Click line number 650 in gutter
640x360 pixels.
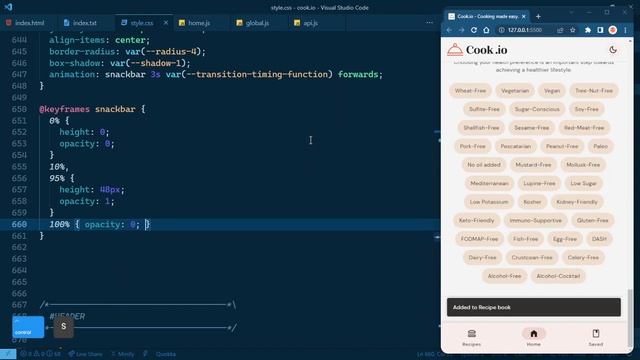[x=19, y=109]
